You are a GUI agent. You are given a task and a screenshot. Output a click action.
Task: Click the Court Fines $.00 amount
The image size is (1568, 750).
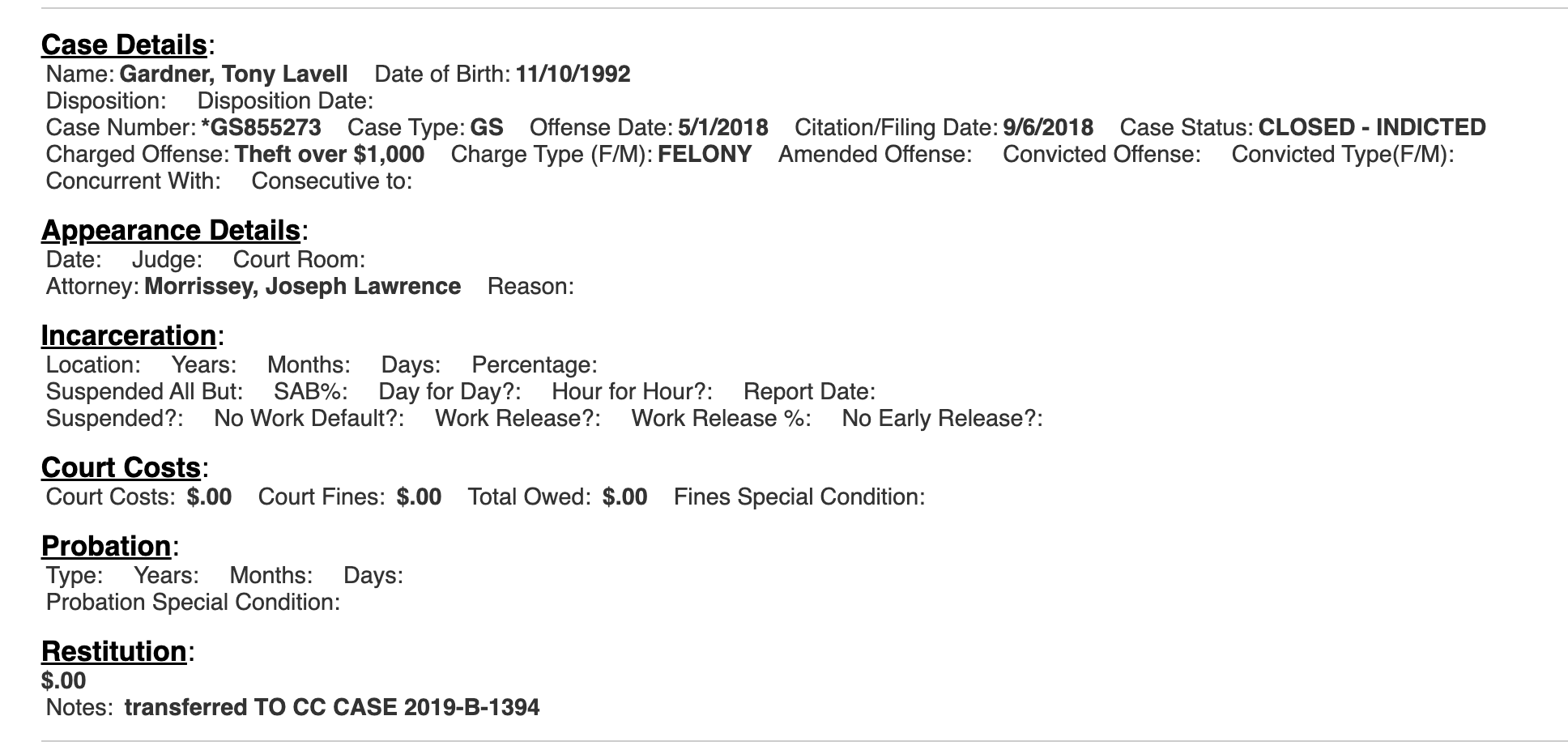tap(419, 497)
